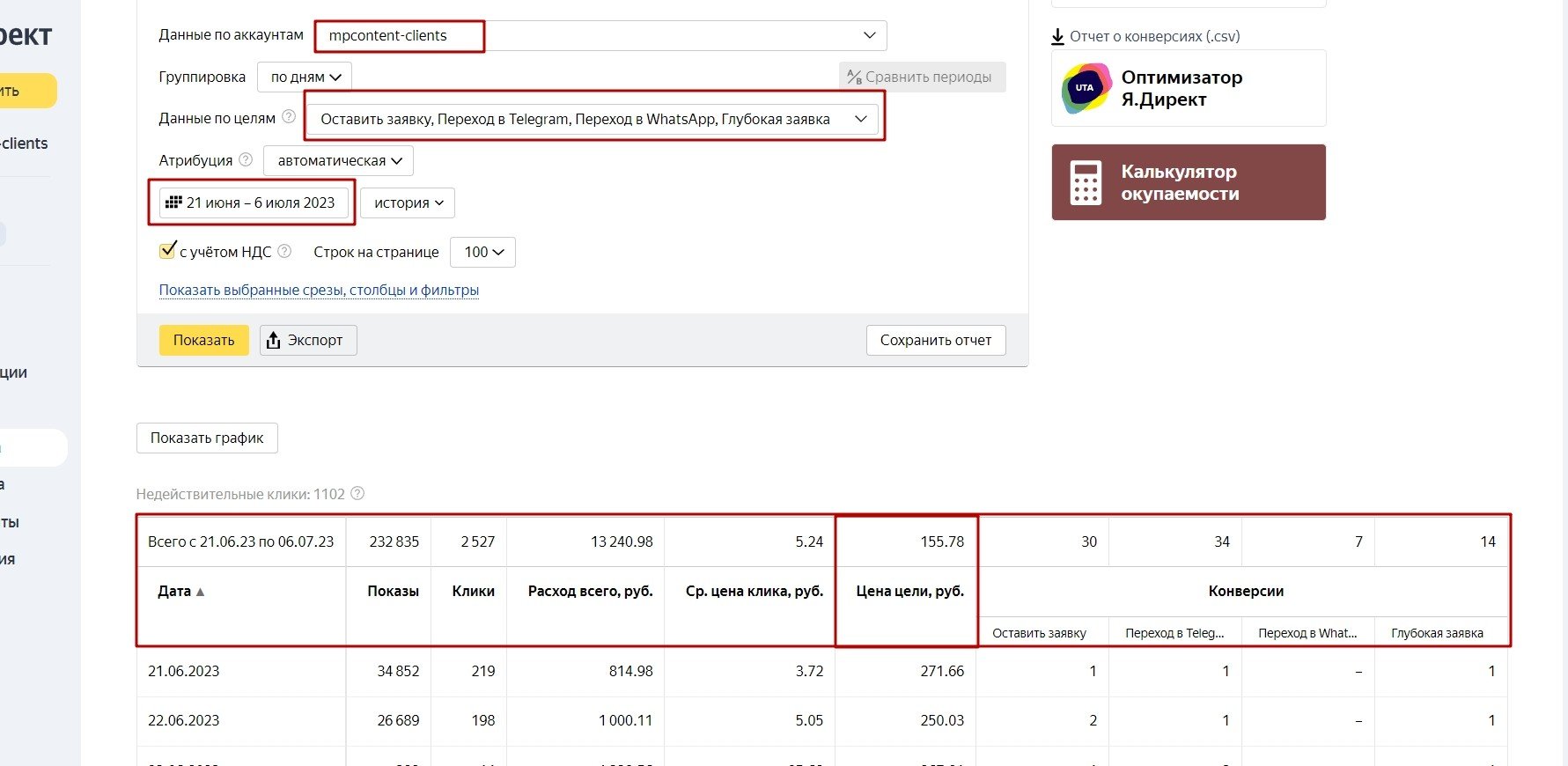1568x766 pixels.
Task: Click the Сохранить отчет button
Action: [935, 340]
